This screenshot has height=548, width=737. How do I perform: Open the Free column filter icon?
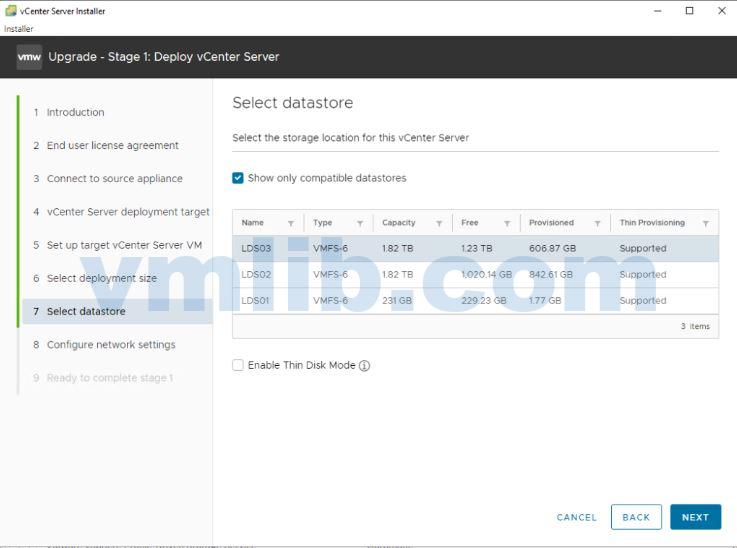pos(507,223)
